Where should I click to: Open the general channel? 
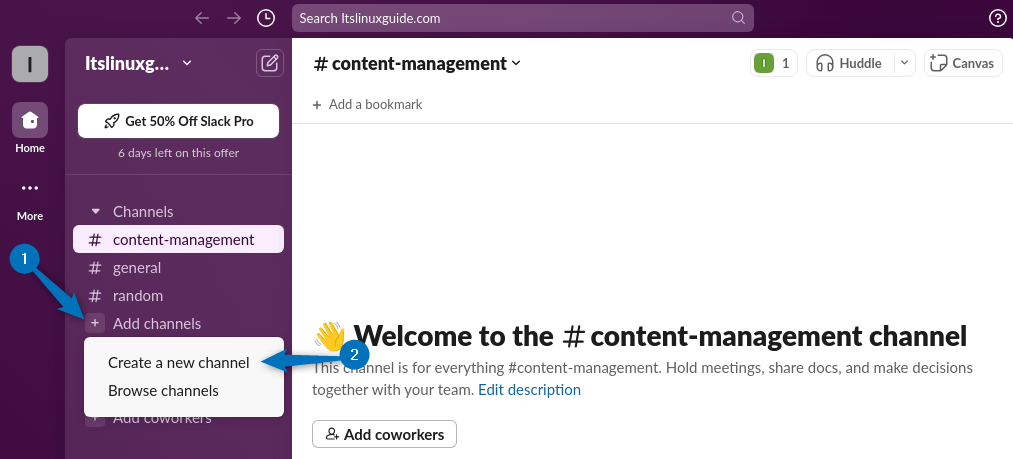136,268
